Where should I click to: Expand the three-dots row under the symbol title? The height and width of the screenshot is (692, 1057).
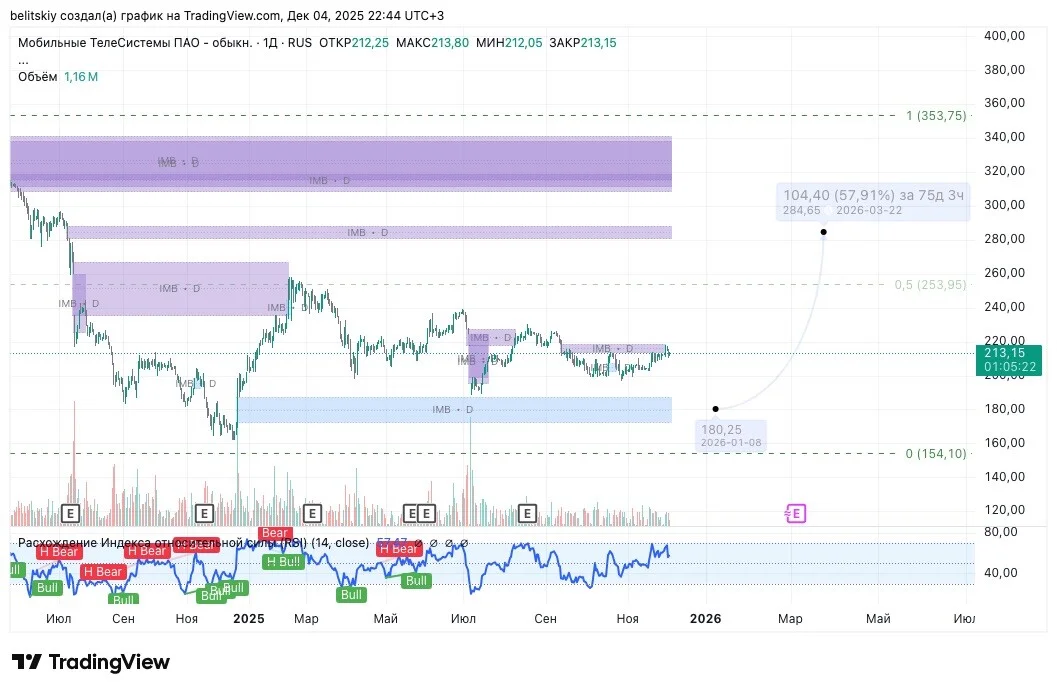point(23,60)
